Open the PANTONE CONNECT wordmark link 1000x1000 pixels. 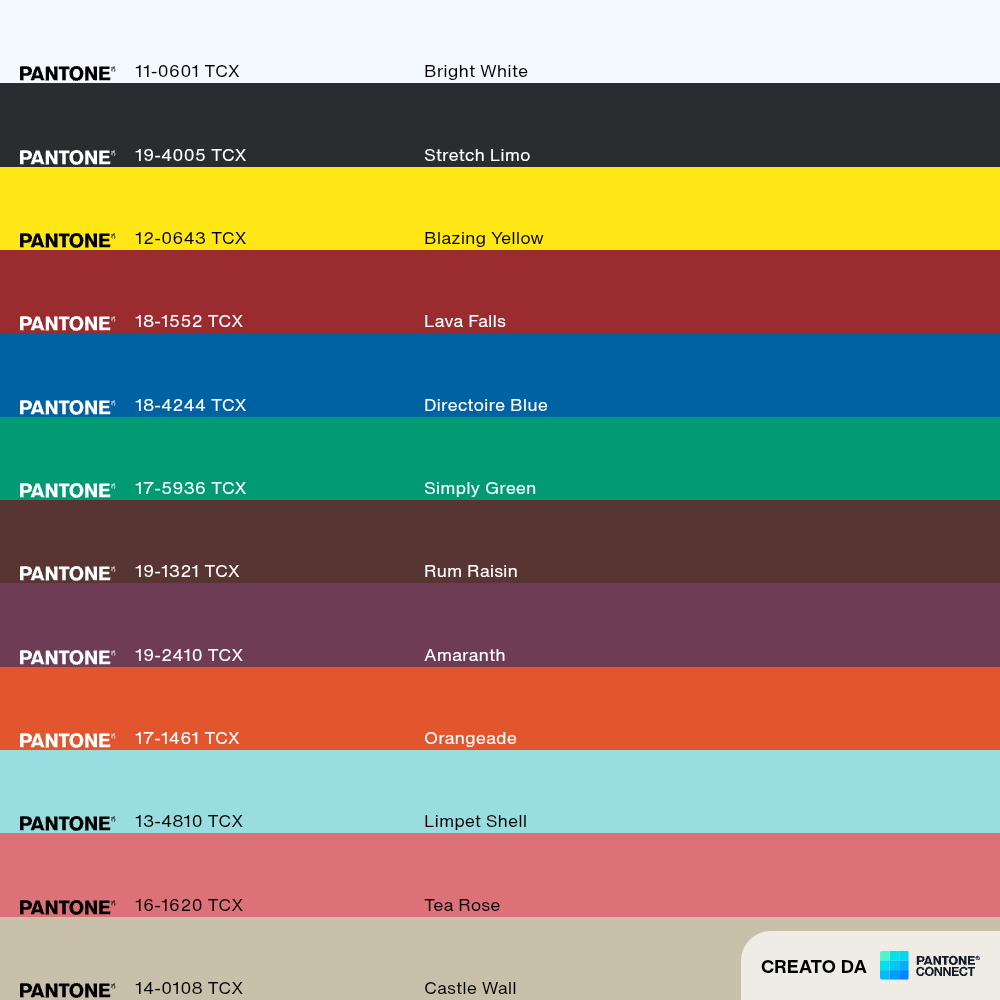[x=947, y=966]
